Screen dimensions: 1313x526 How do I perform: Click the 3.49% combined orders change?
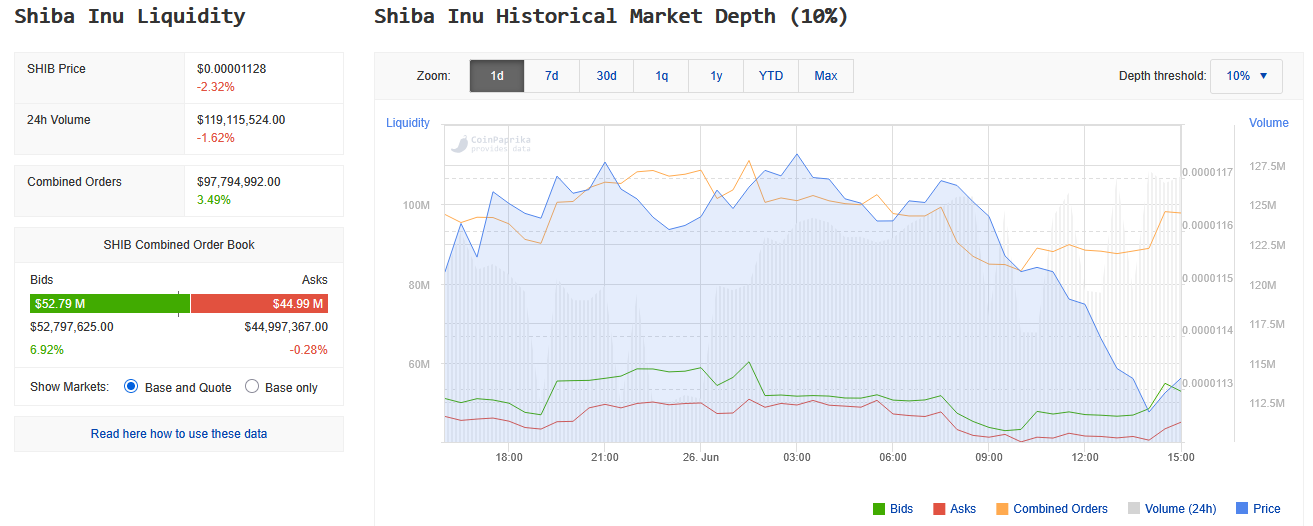(214, 200)
